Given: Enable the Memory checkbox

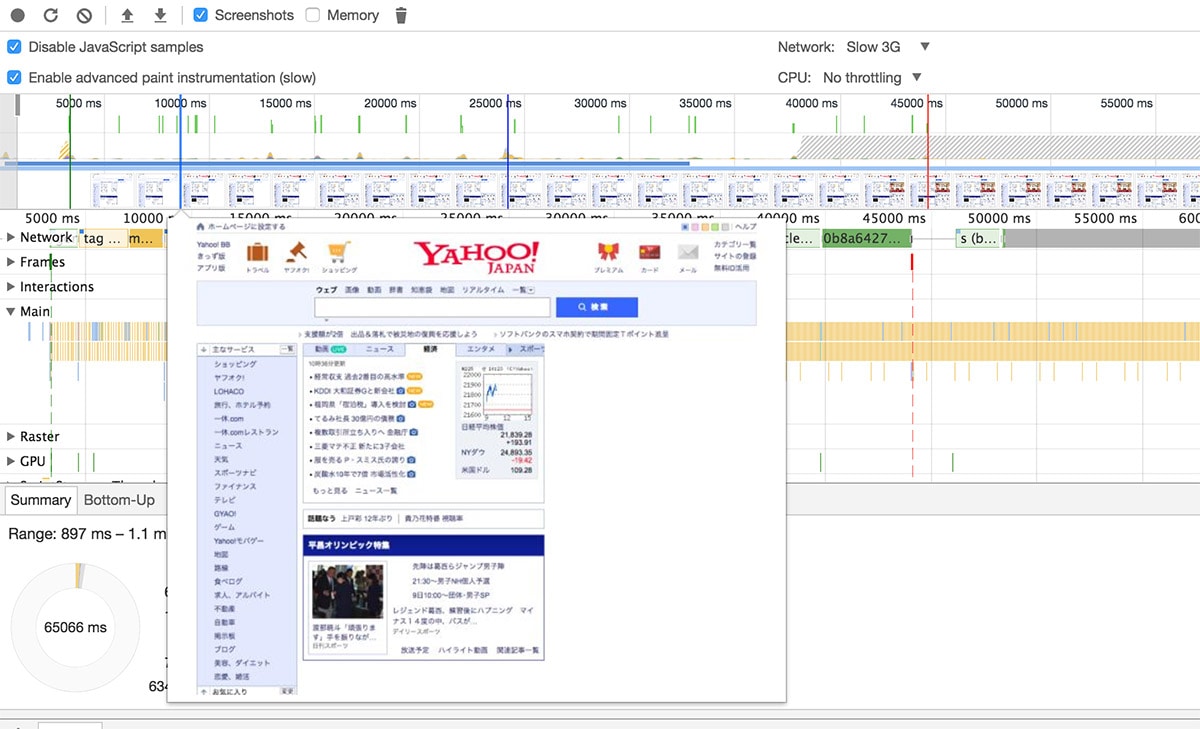Looking at the screenshot, I should click(x=313, y=15).
